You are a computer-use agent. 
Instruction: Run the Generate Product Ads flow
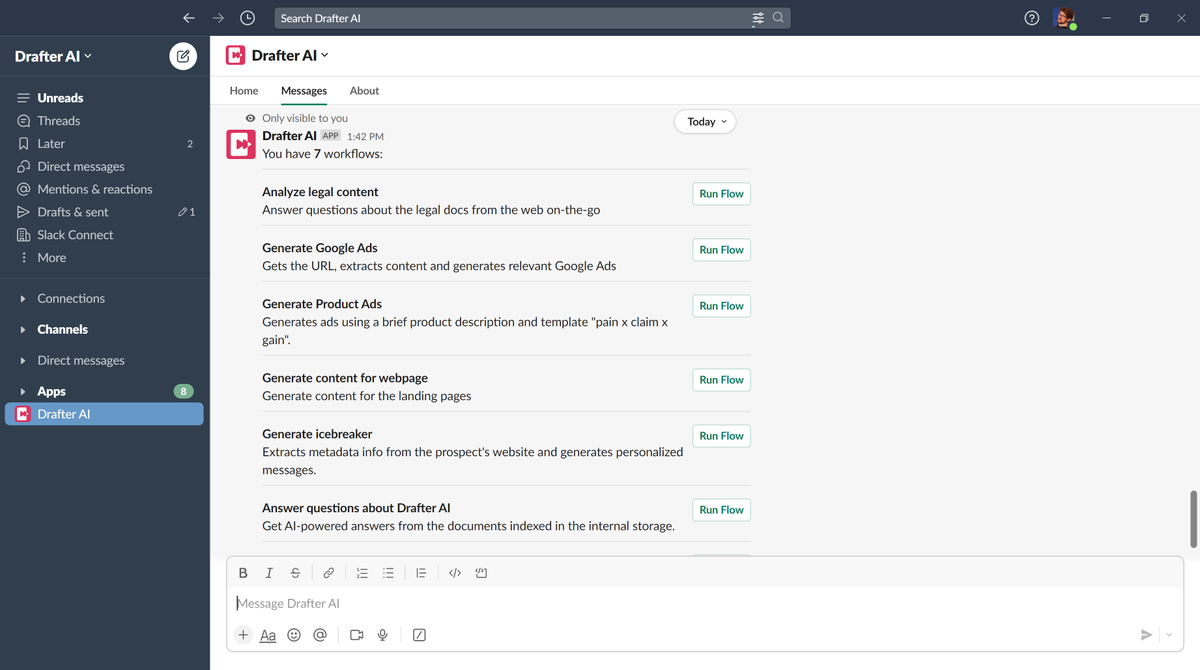point(721,306)
